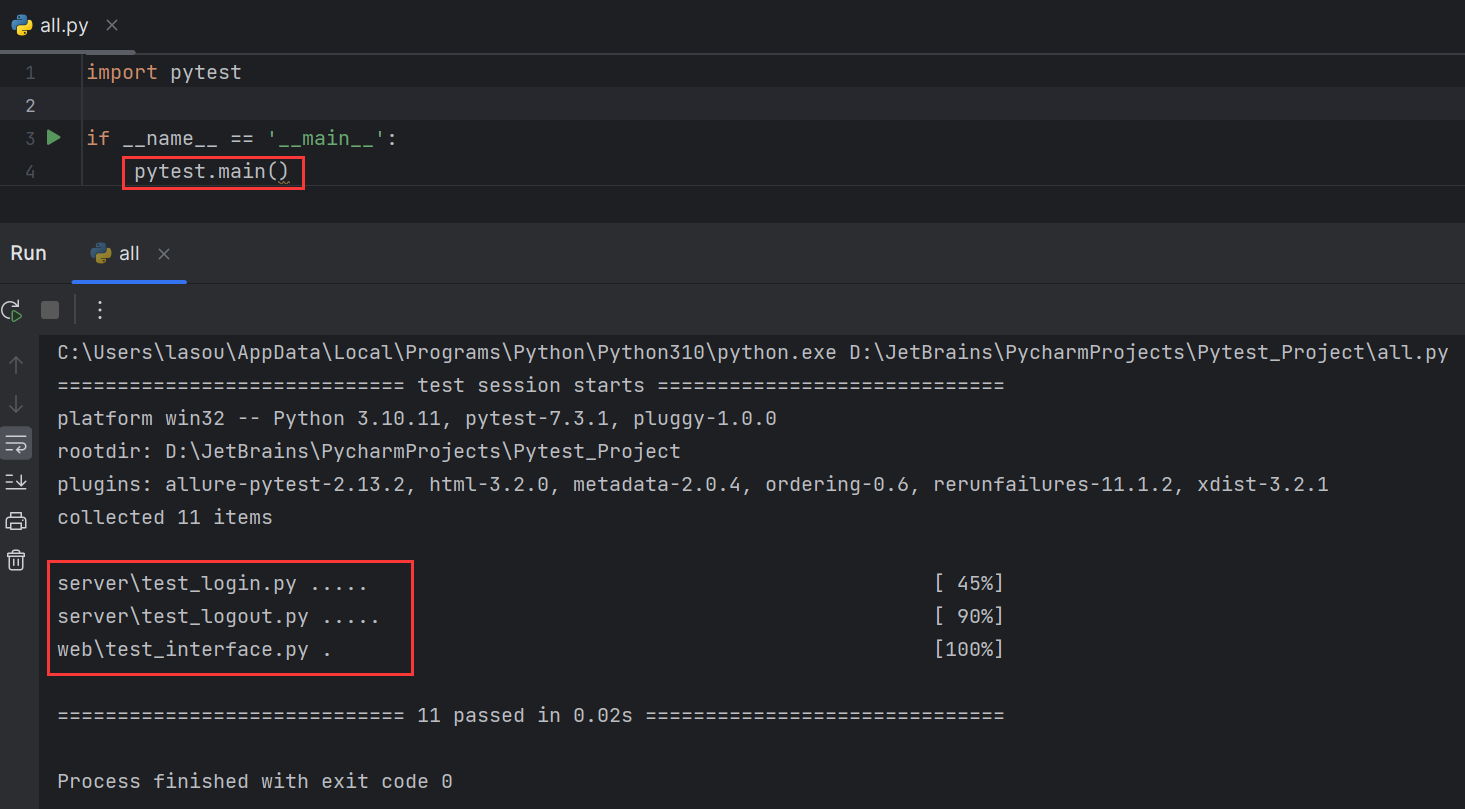Click the green run gutter arrow

[x=54, y=138]
